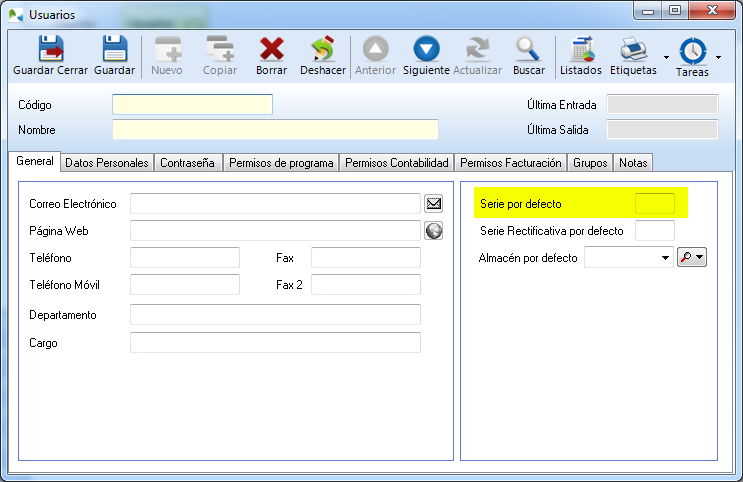Switch to the Grupos tab

pos(590,163)
